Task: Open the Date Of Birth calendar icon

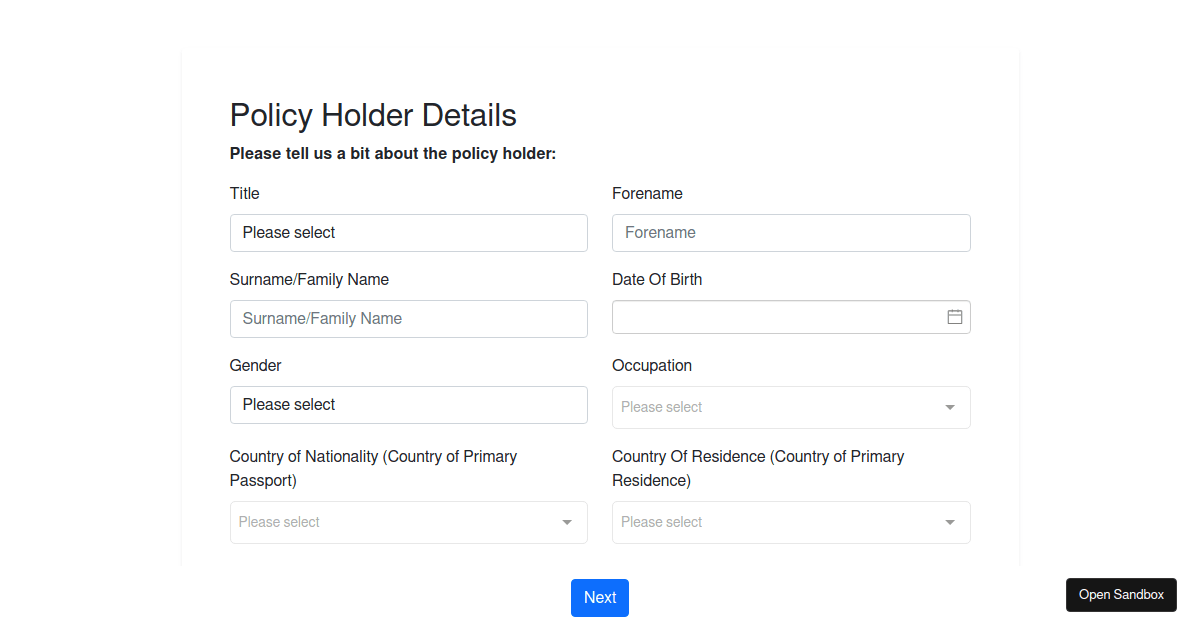Action: (955, 317)
